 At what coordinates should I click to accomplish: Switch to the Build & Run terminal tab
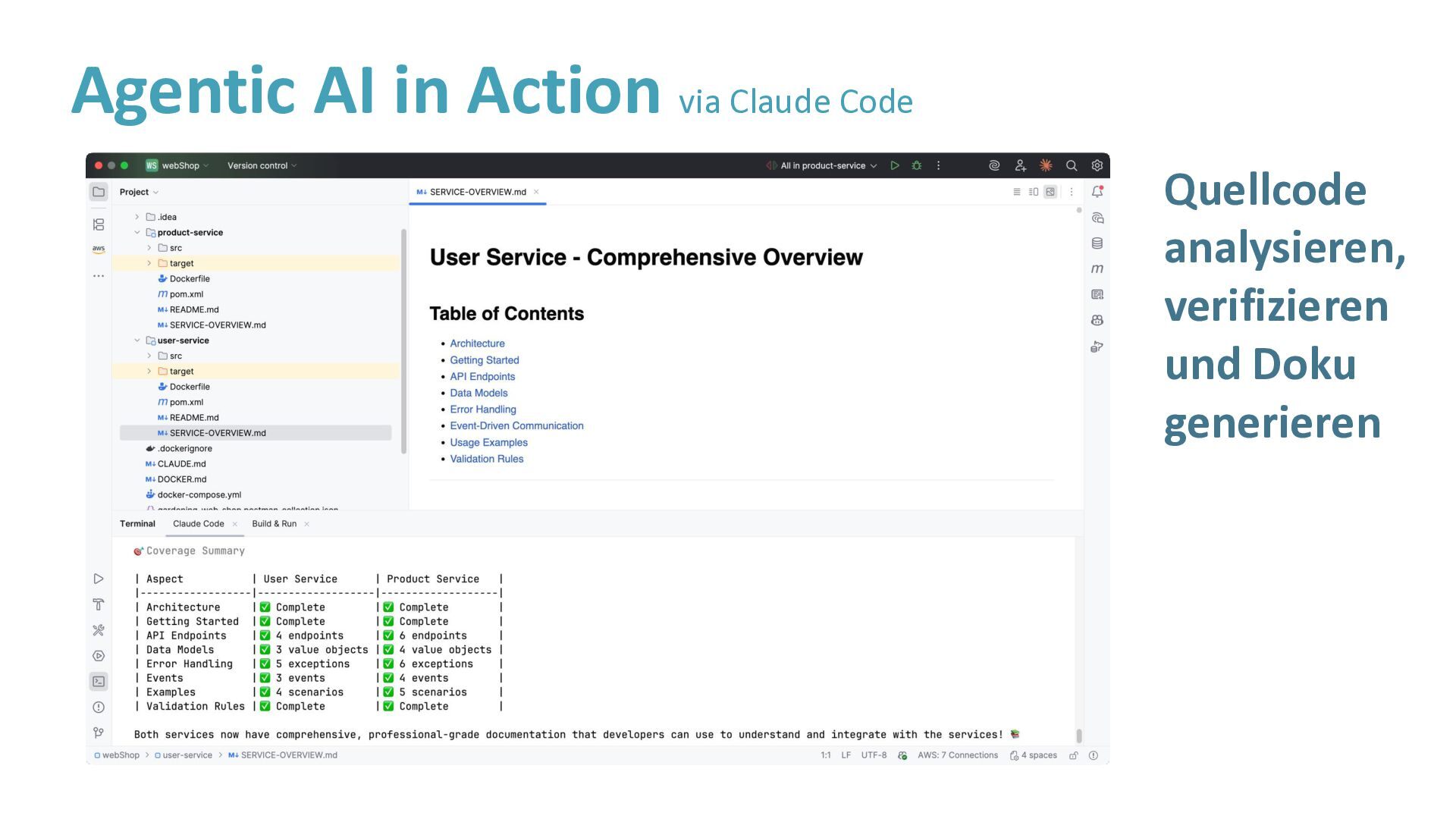tap(274, 524)
